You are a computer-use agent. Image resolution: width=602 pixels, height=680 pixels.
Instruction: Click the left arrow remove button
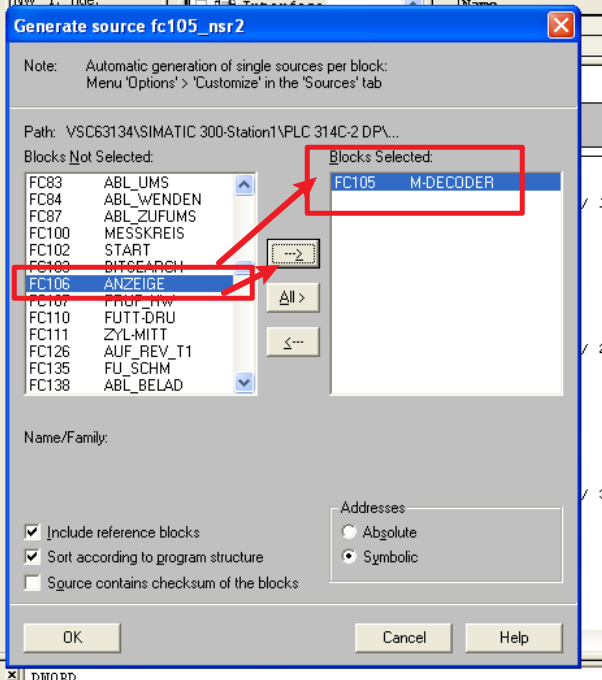[x=292, y=342]
